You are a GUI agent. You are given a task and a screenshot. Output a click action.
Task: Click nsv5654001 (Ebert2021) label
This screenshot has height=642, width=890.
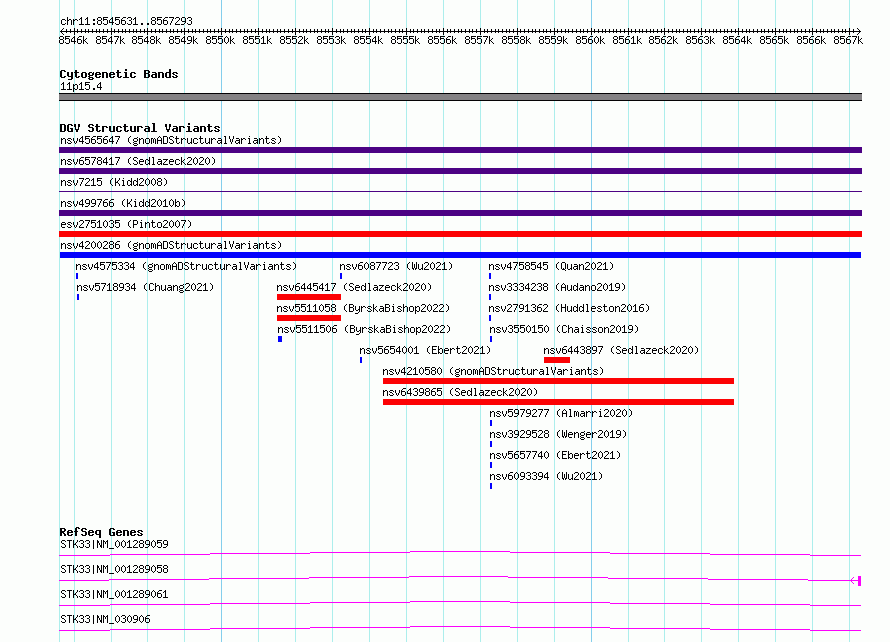coord(425,350)
